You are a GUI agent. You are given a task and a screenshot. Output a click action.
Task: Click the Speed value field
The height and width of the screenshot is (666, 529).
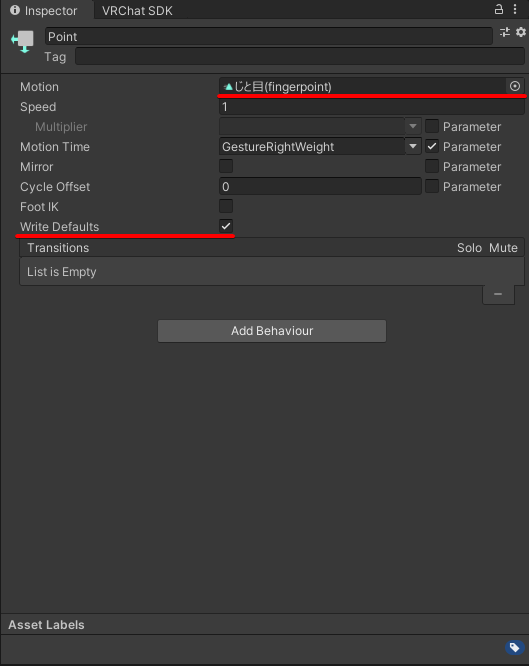point(372,107)
